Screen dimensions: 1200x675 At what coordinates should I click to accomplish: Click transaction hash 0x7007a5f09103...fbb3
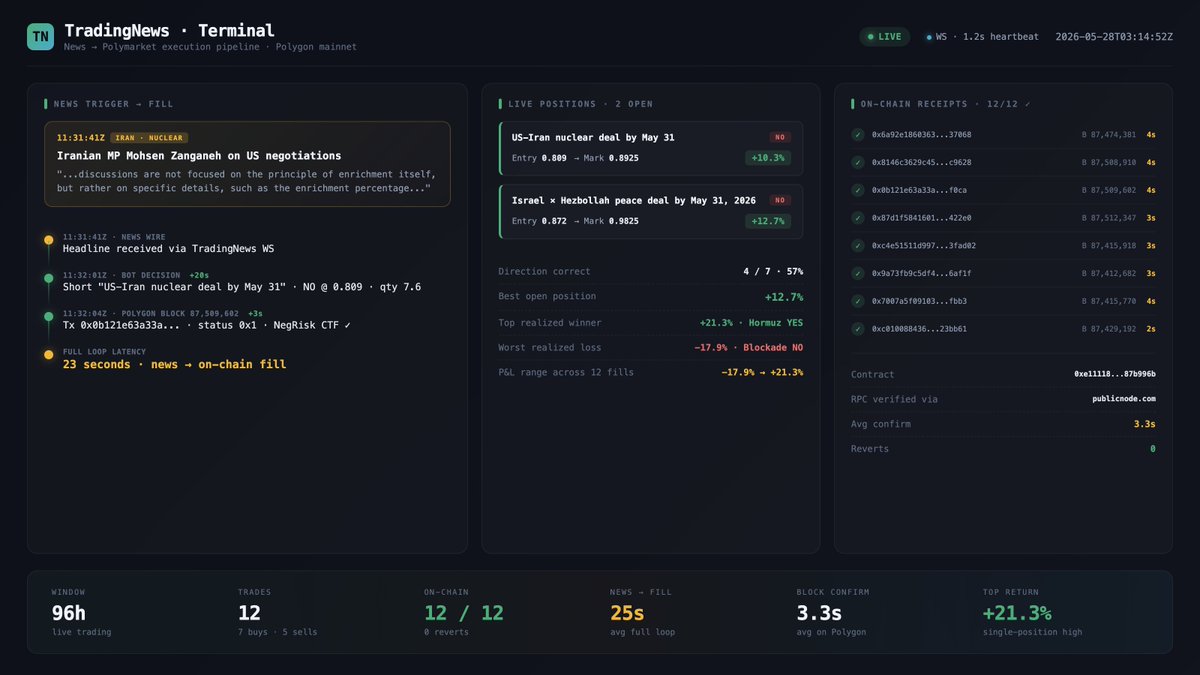pos(919,301)
